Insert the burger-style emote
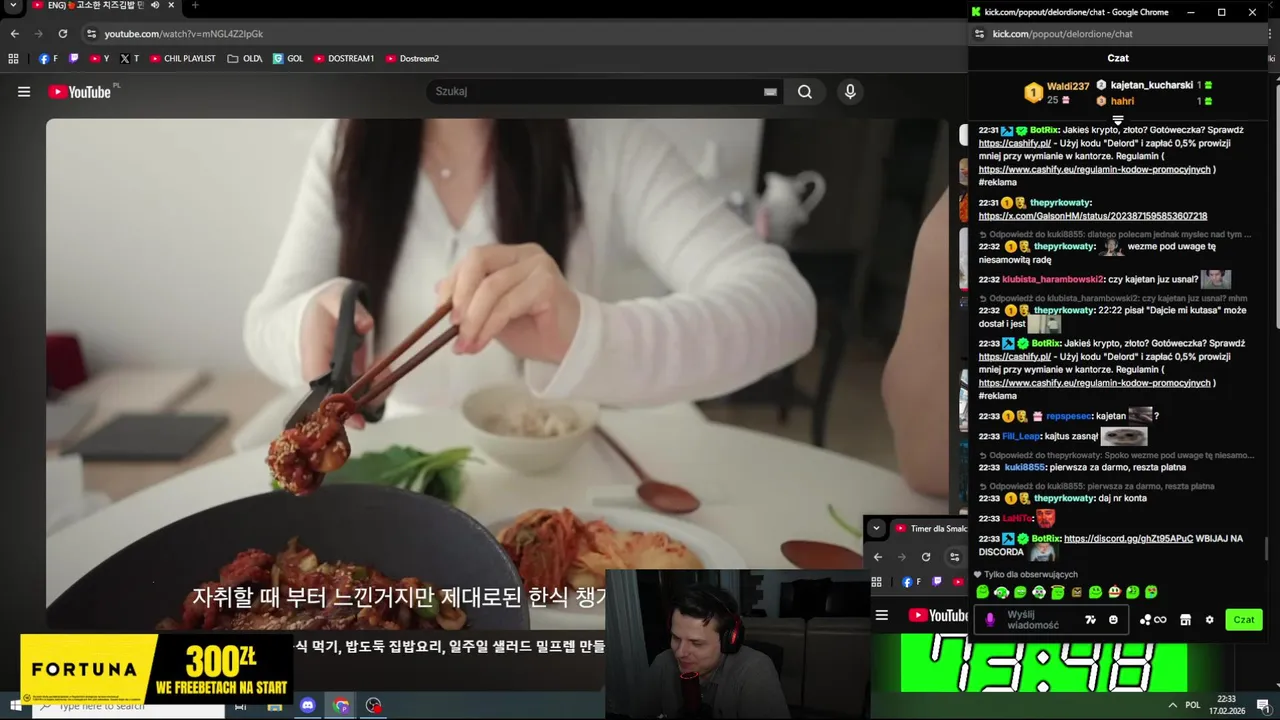This screenshot has height=720, width=1280. click(x=1114, y=593)
